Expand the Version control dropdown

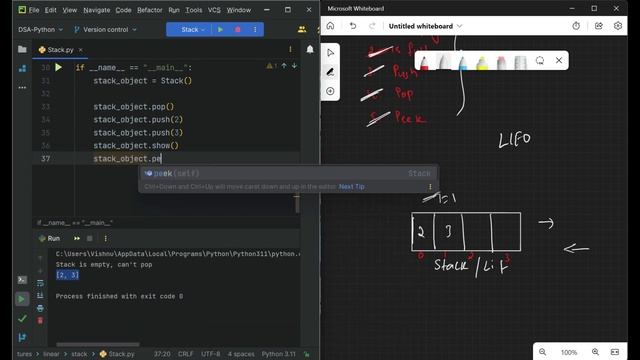pos(105,29)
